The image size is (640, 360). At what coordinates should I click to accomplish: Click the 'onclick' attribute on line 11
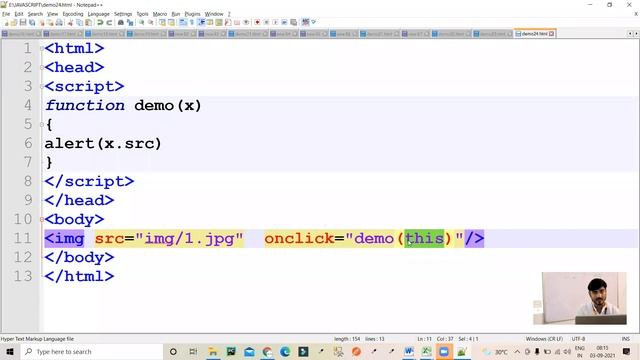tap(299, 238)
